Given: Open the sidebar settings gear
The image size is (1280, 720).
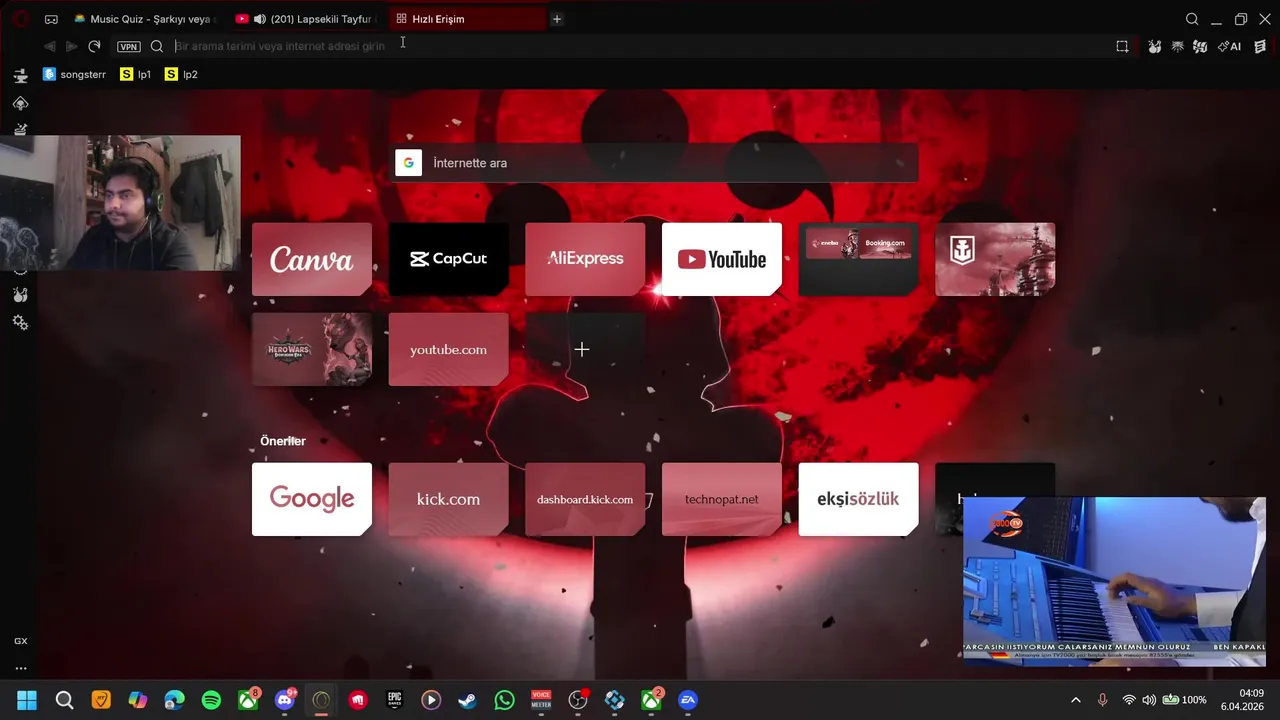Looking at the screenshot, I should pos(20,323).
